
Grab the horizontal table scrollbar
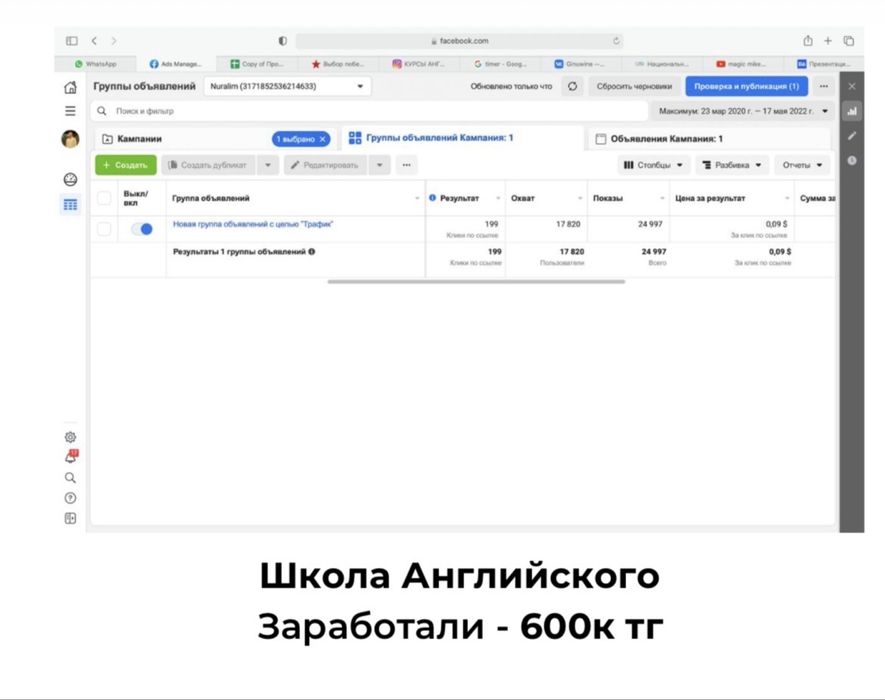(476, 281)
